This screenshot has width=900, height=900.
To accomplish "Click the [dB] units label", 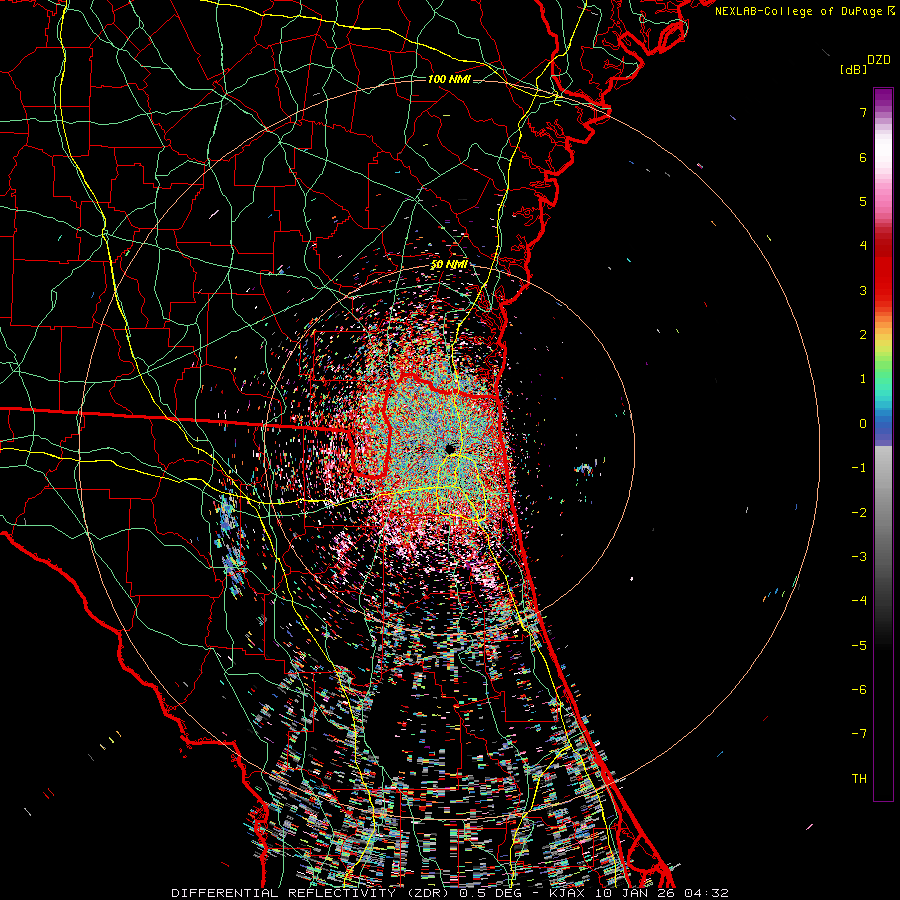I will pyautogui.click(x=853, y=70).
